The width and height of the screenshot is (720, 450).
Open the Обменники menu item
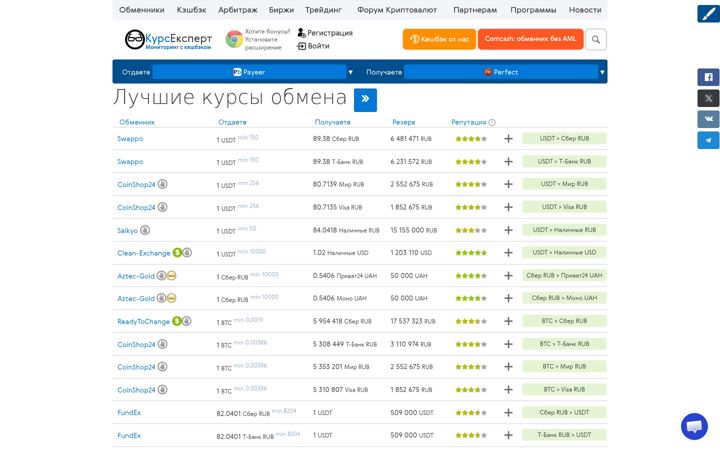(x=141, y=10)
